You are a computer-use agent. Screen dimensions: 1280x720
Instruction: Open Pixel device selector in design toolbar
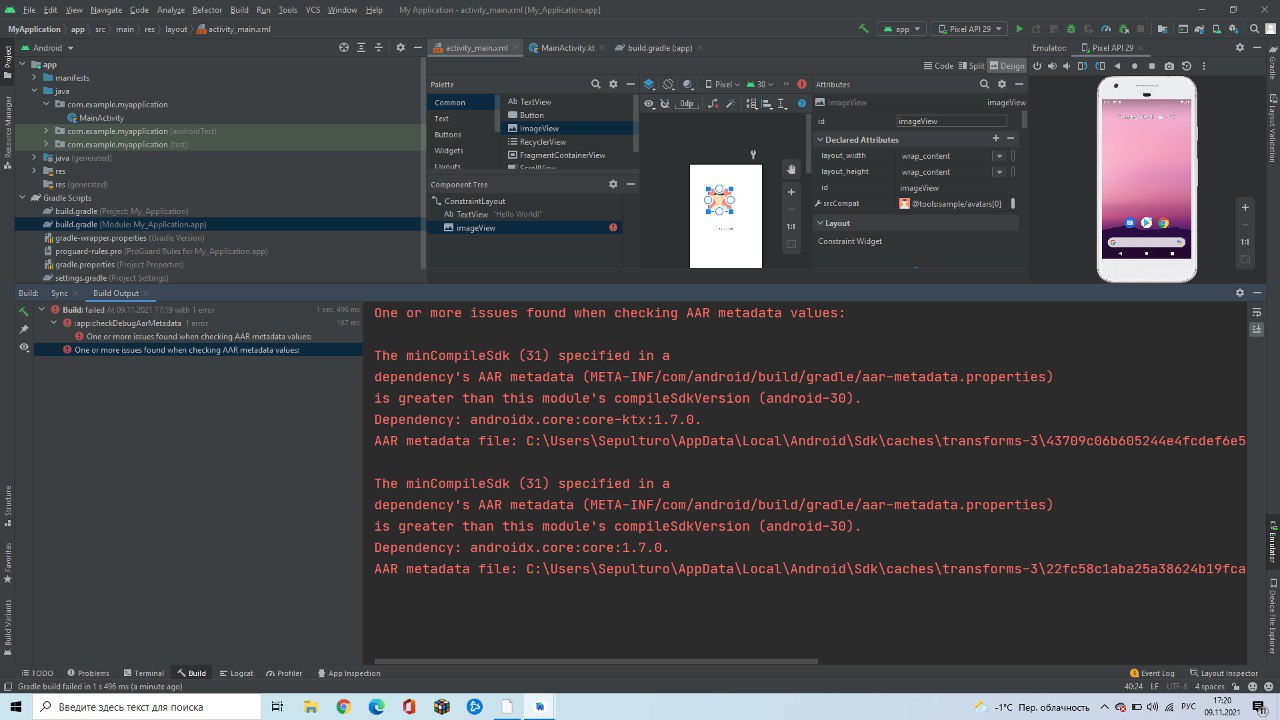721,84
